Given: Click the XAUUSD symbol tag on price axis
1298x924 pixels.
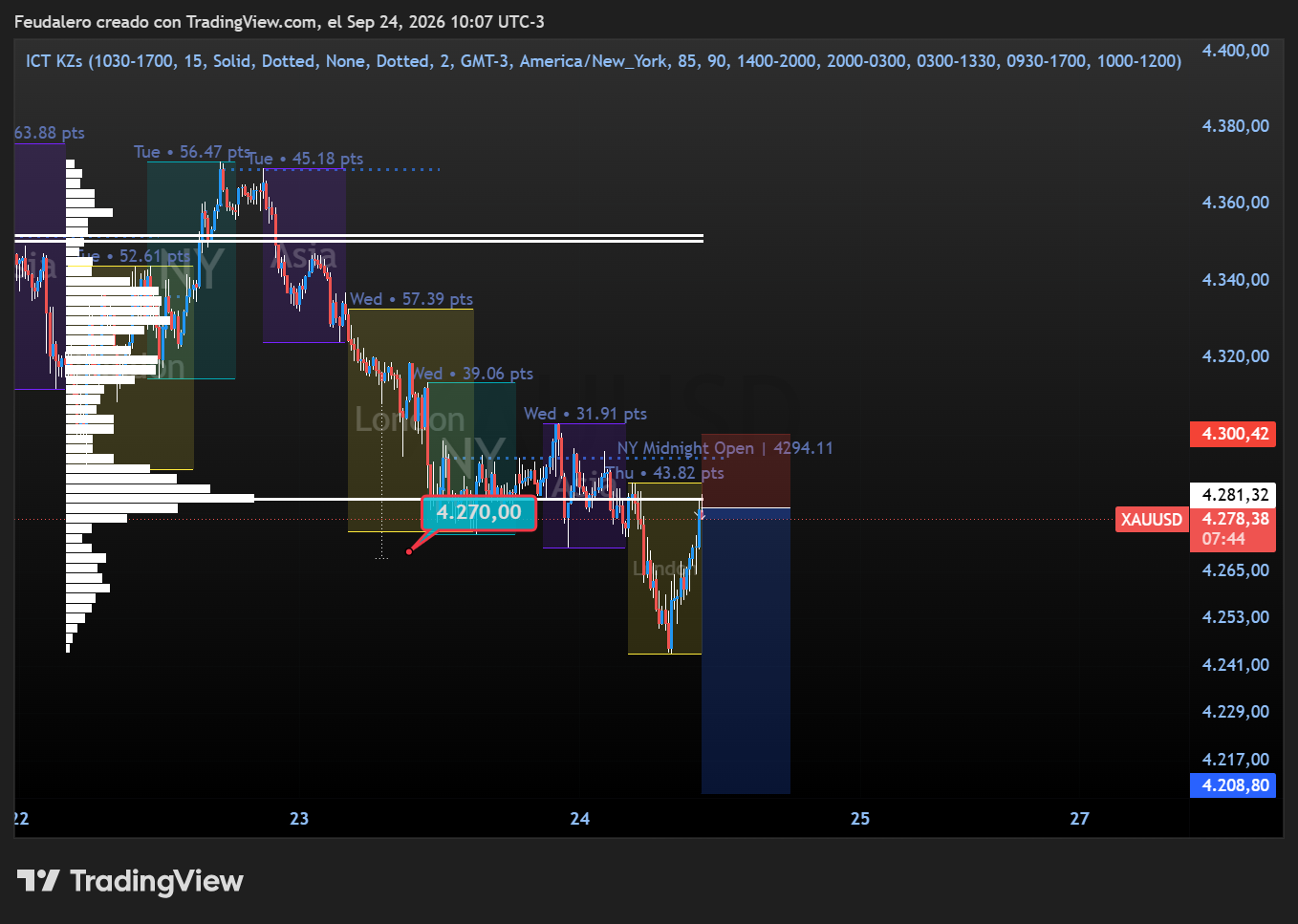Looking at the screenshot, I should click(x=1151, y=520).
